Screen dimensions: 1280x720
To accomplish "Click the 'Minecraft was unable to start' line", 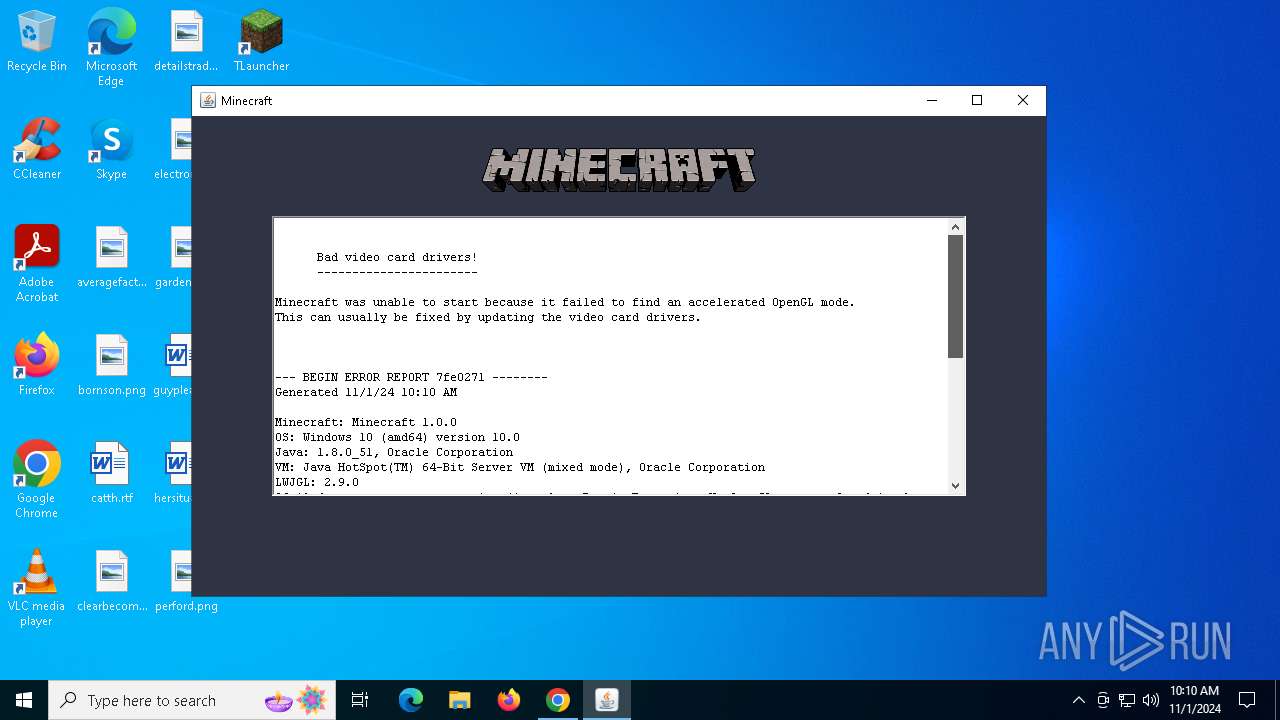I will click(565, 302).
